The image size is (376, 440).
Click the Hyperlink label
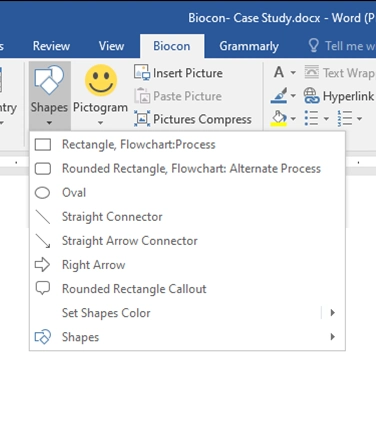click(348, 96)
